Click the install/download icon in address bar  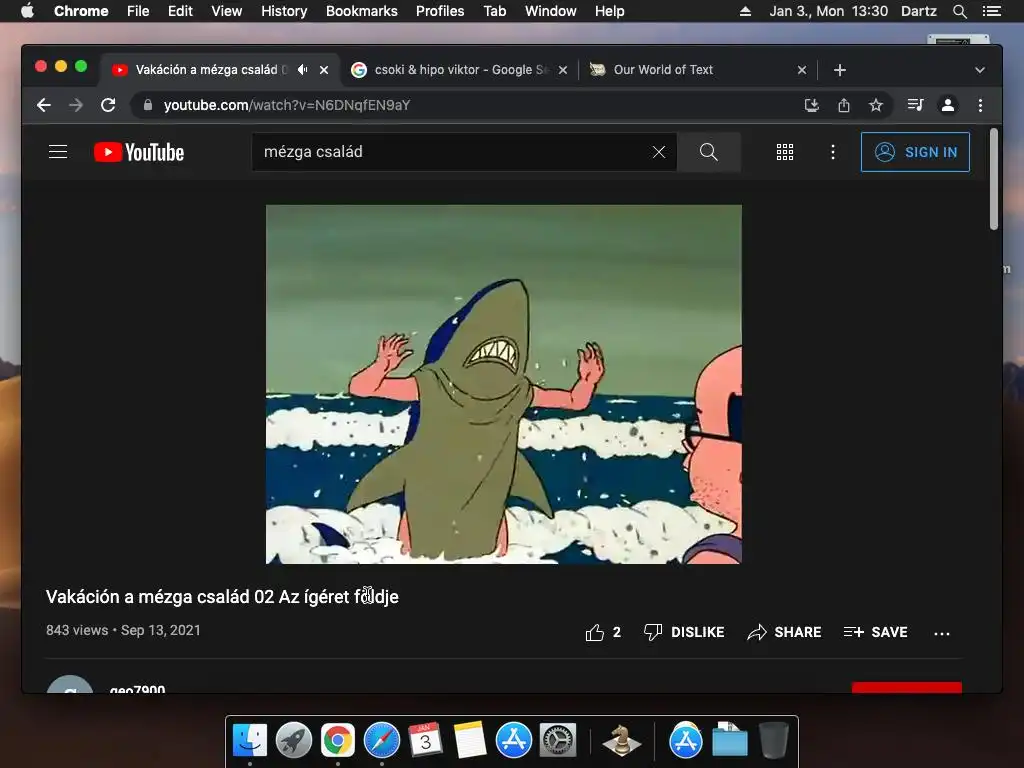(812, 105)
